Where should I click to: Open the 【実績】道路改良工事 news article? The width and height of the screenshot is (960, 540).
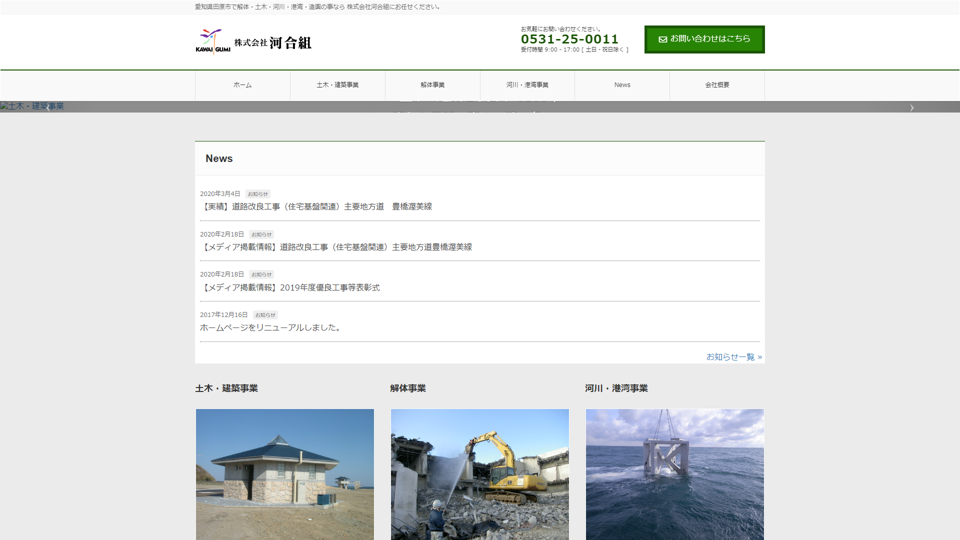(x=316, y=207)
